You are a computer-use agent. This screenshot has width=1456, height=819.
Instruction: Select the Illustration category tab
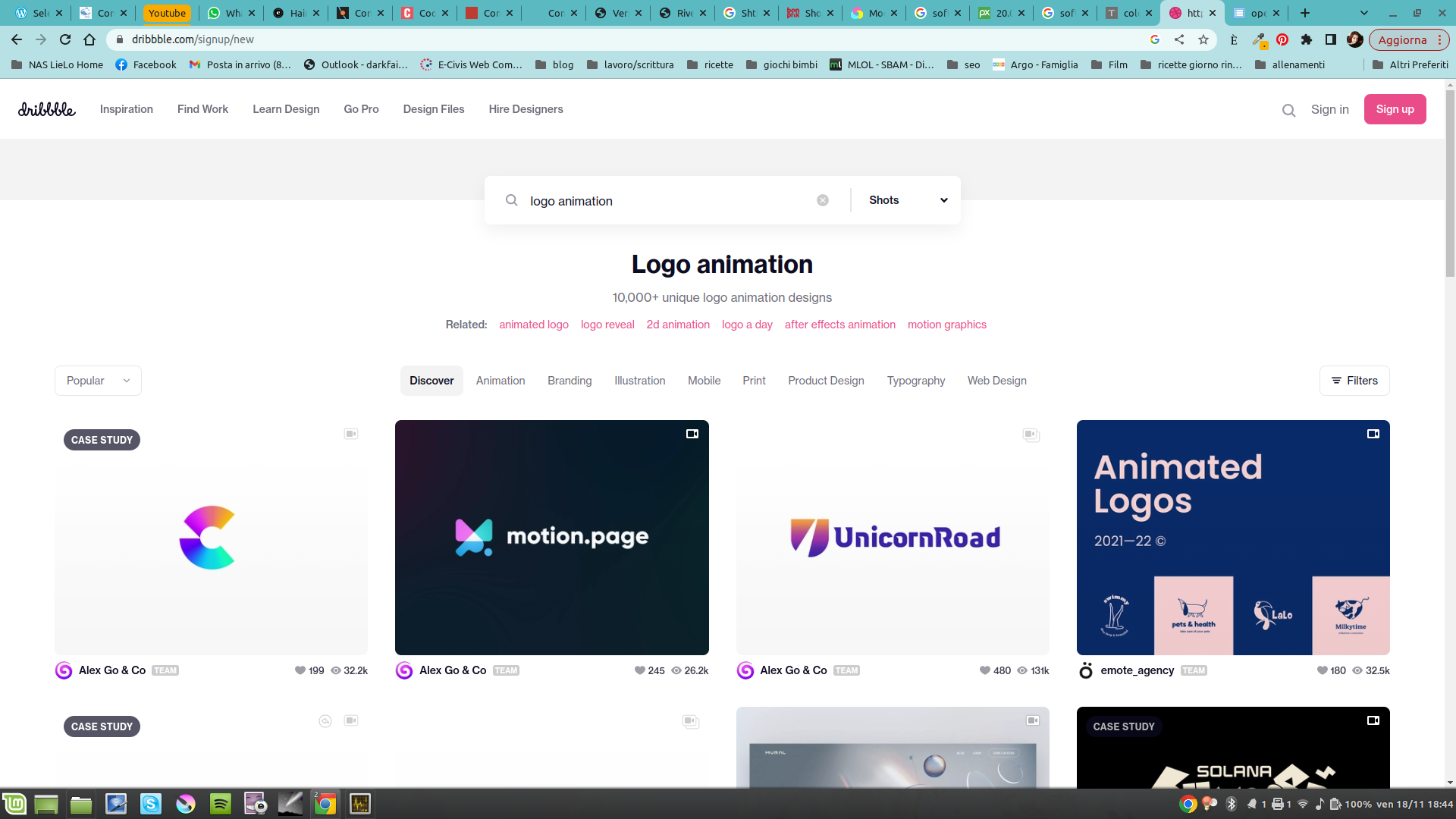[640, 381]
